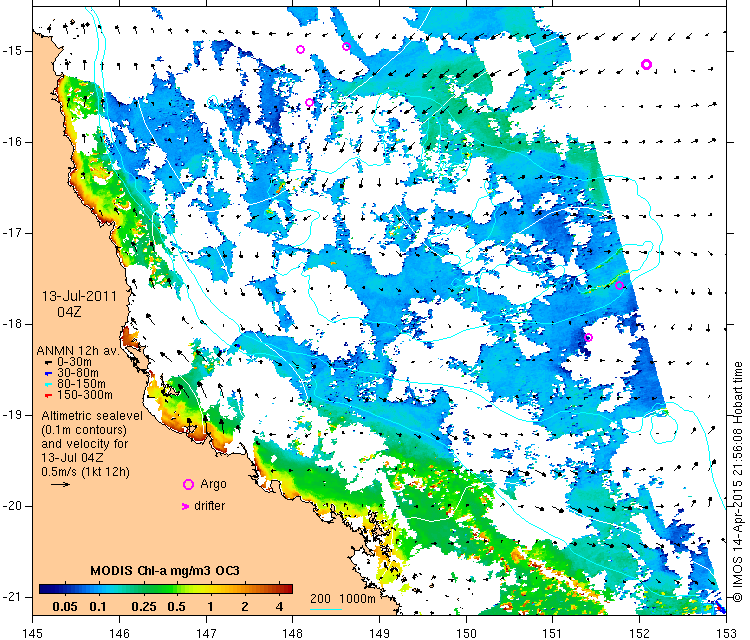Click the '149' longitude axis label
Screen dimensions: 750x640
pos(379,633)
